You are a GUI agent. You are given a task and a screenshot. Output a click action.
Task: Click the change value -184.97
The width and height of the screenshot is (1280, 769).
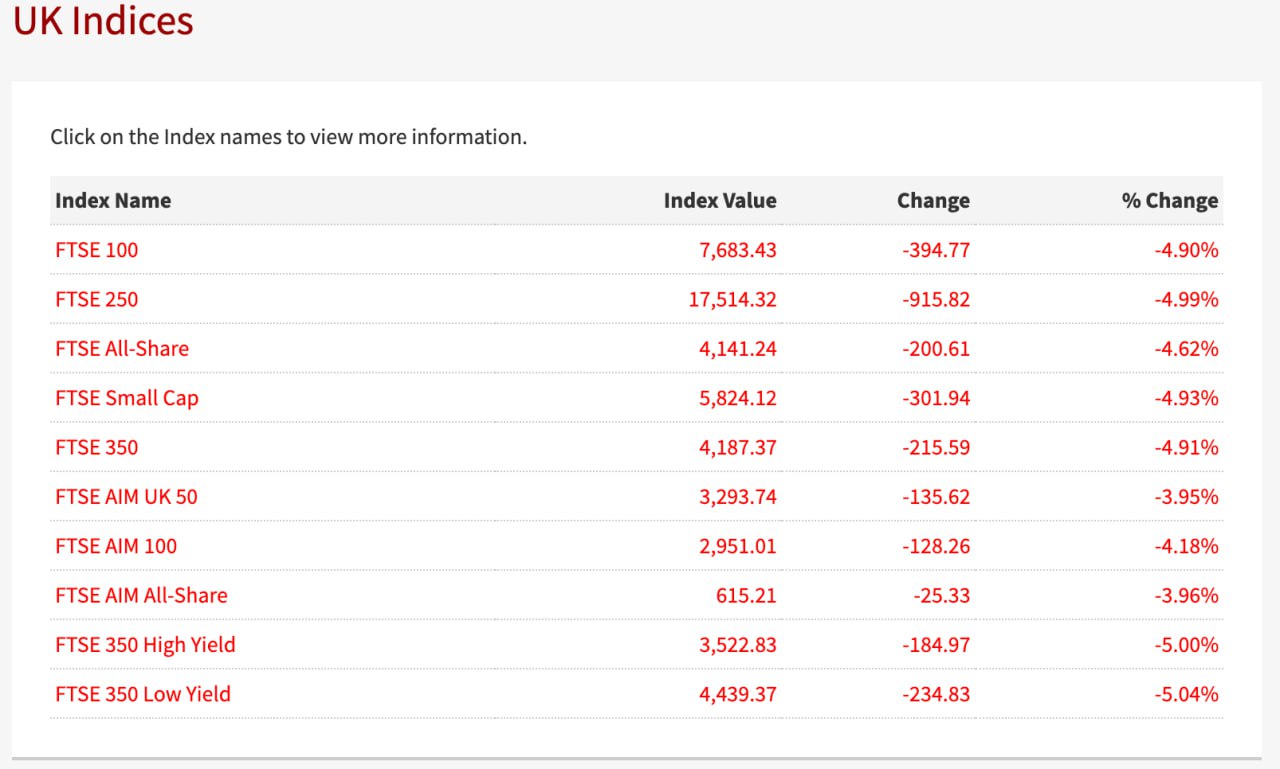[936, 645]
